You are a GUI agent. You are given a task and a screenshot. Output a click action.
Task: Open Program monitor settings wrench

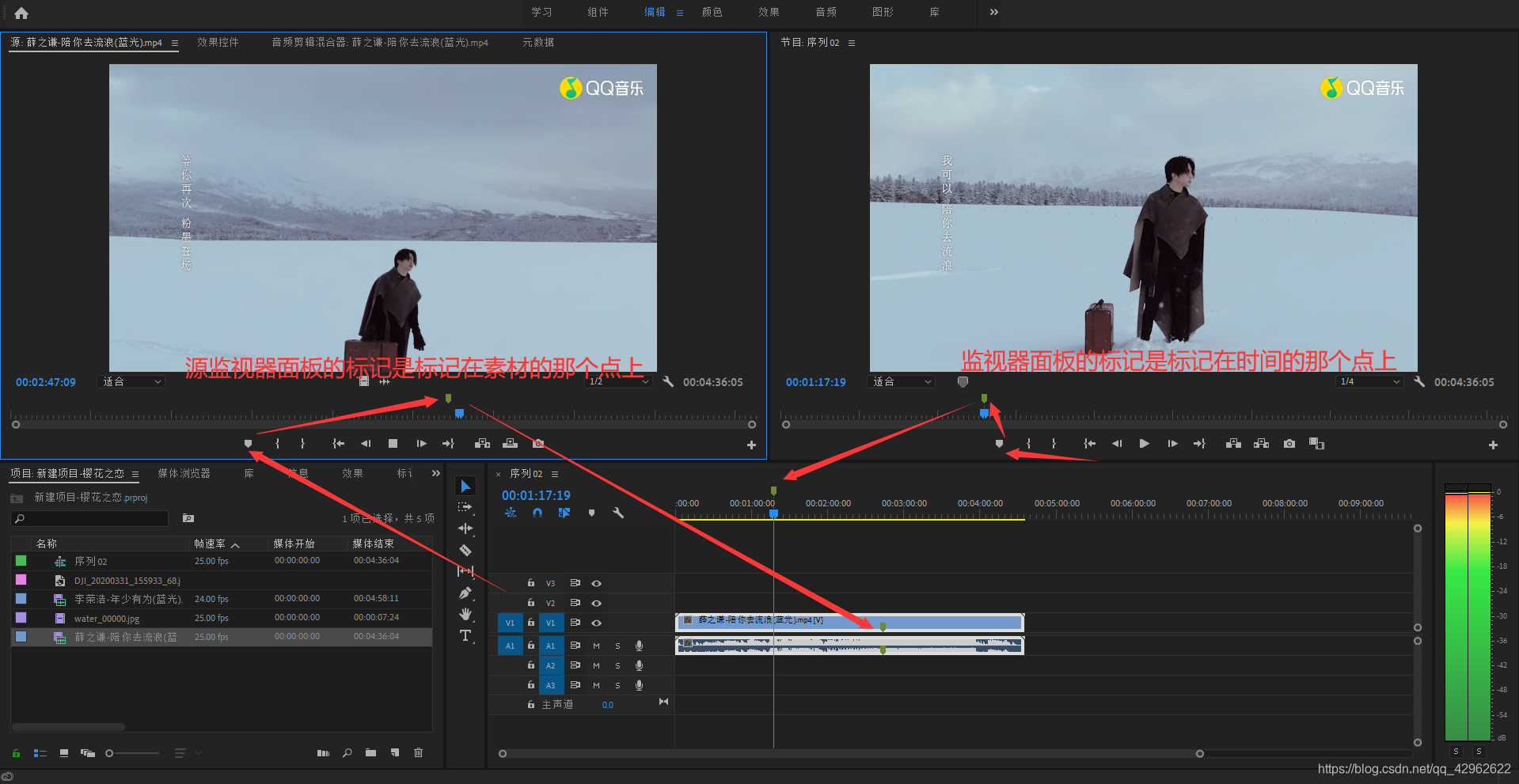tap(1419, 381)
